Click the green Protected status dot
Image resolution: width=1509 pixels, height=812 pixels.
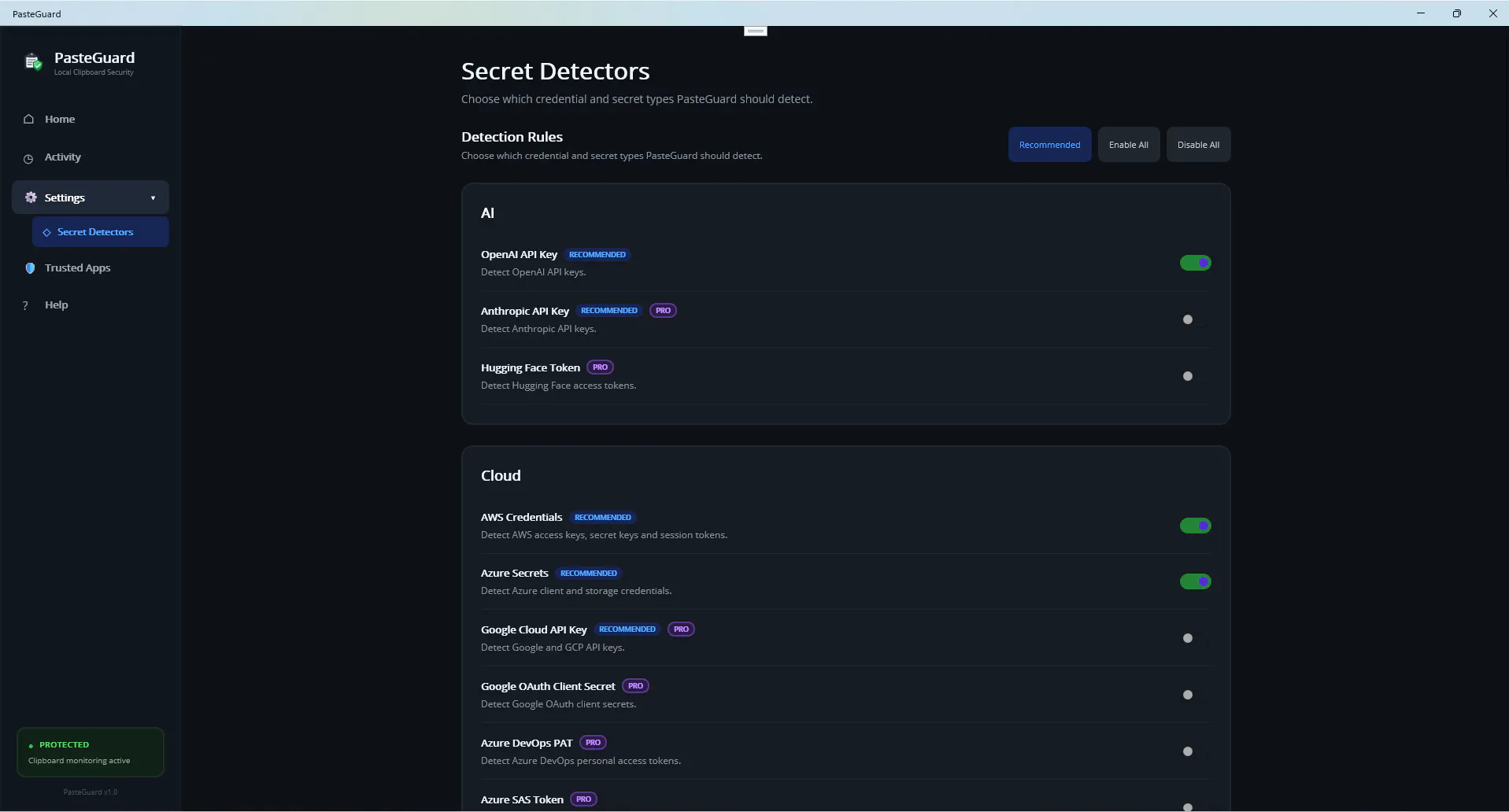31,745
